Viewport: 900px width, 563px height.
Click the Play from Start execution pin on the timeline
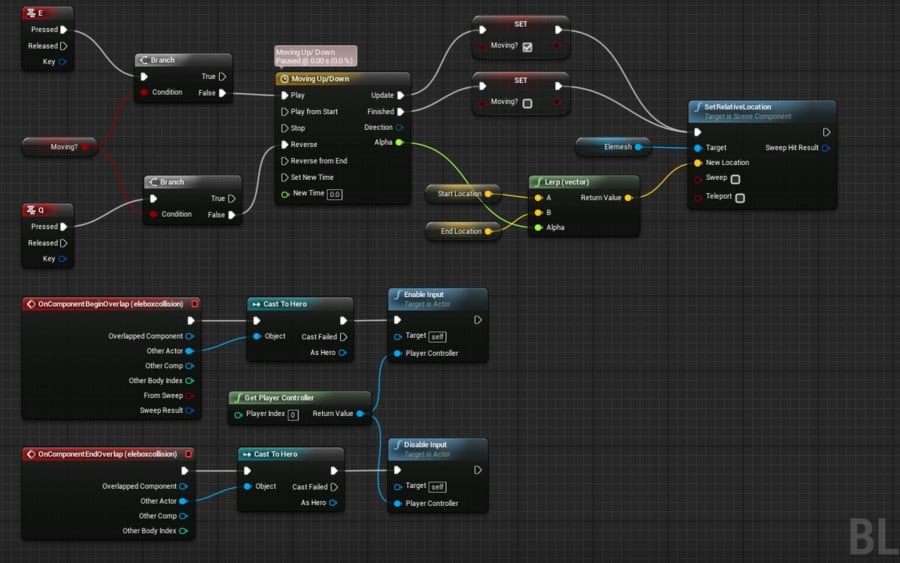click(284, 112)
